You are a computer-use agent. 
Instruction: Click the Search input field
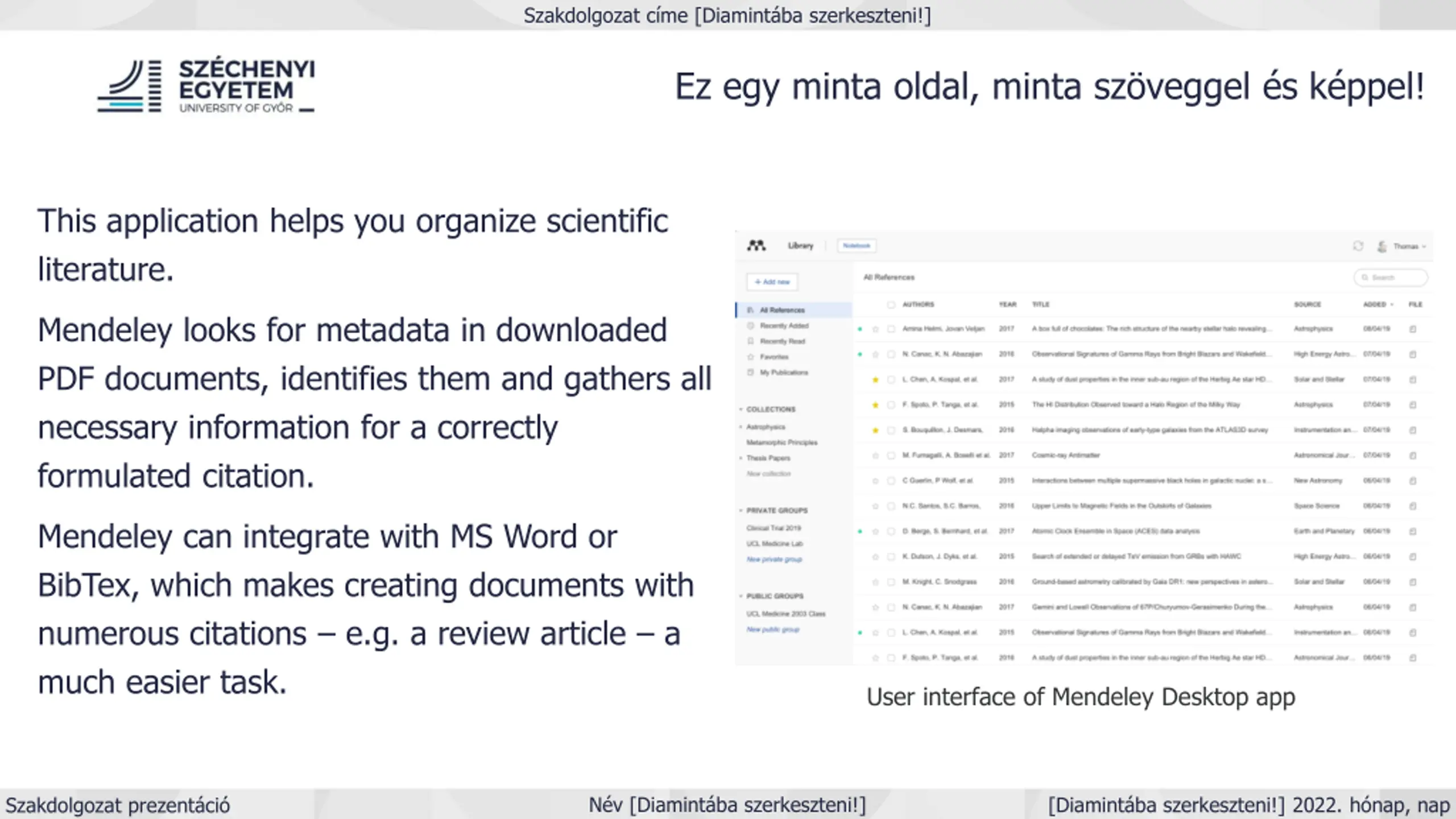point(1391,278)
